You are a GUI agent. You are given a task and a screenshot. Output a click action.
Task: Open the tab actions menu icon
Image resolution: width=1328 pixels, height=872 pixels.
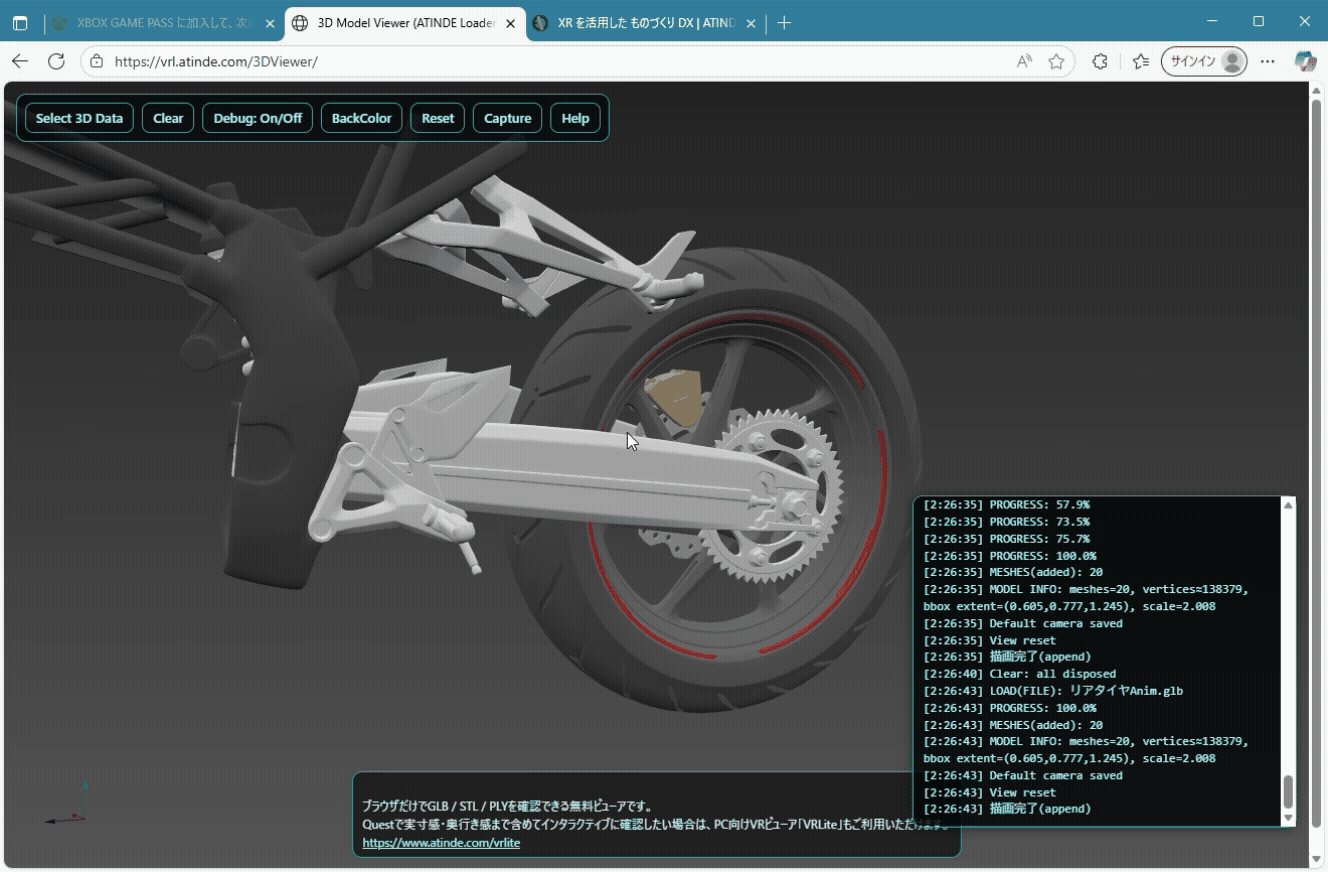20,23
